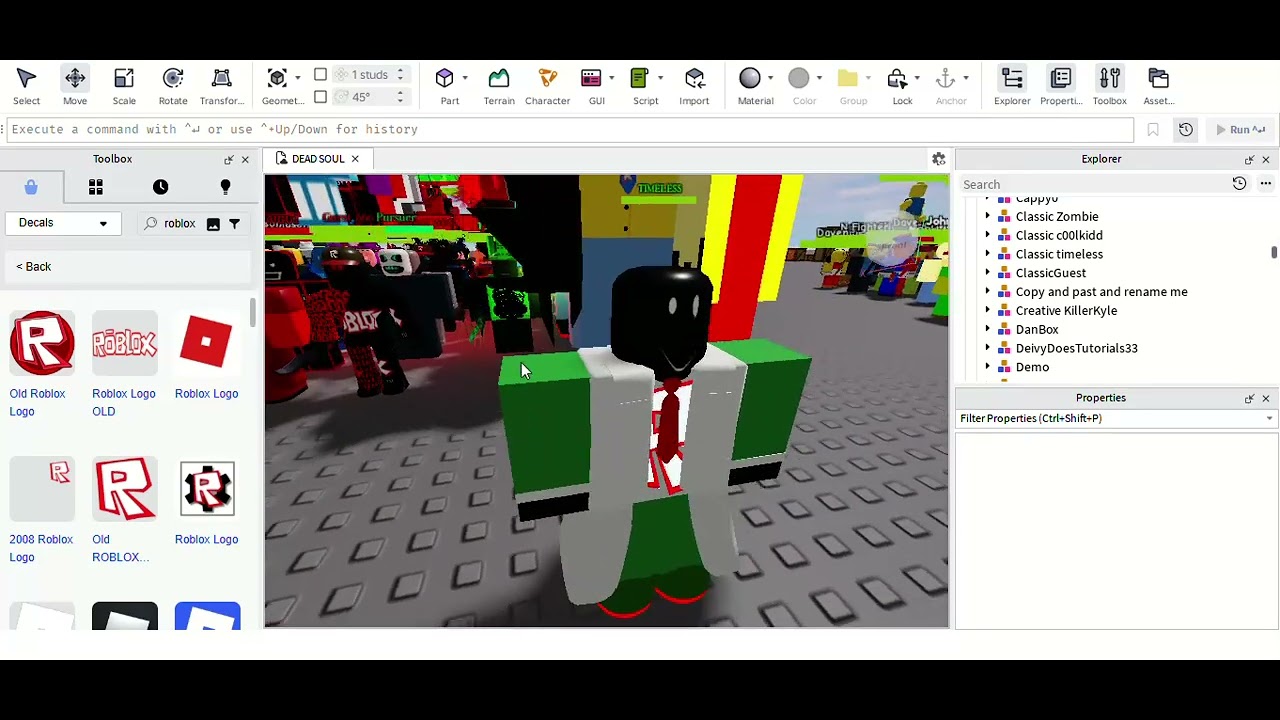Open the Asset Manager toolbar icon
1280x720 pixels.
1159,85
